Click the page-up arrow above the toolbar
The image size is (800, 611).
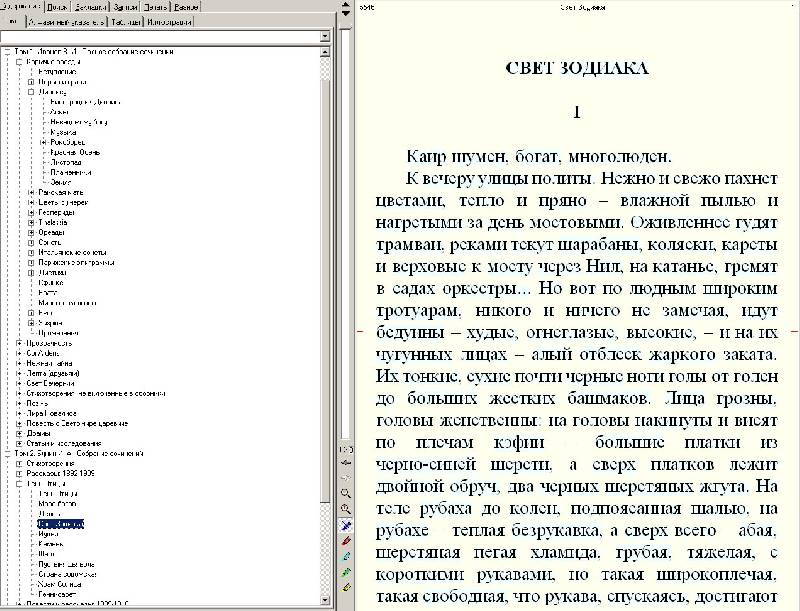[x=346, y=5]
